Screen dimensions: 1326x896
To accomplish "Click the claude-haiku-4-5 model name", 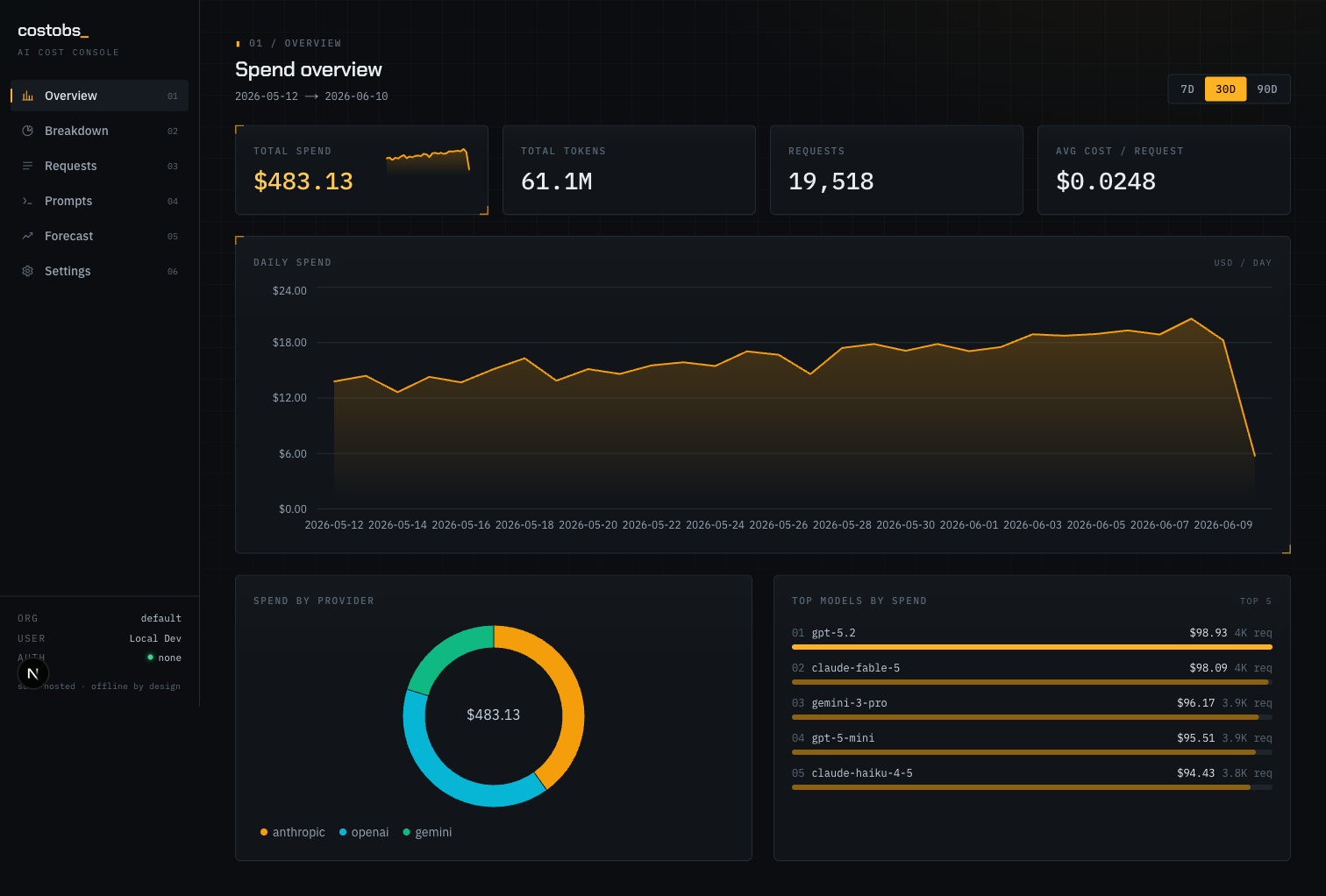I will [x=862, y=773].
